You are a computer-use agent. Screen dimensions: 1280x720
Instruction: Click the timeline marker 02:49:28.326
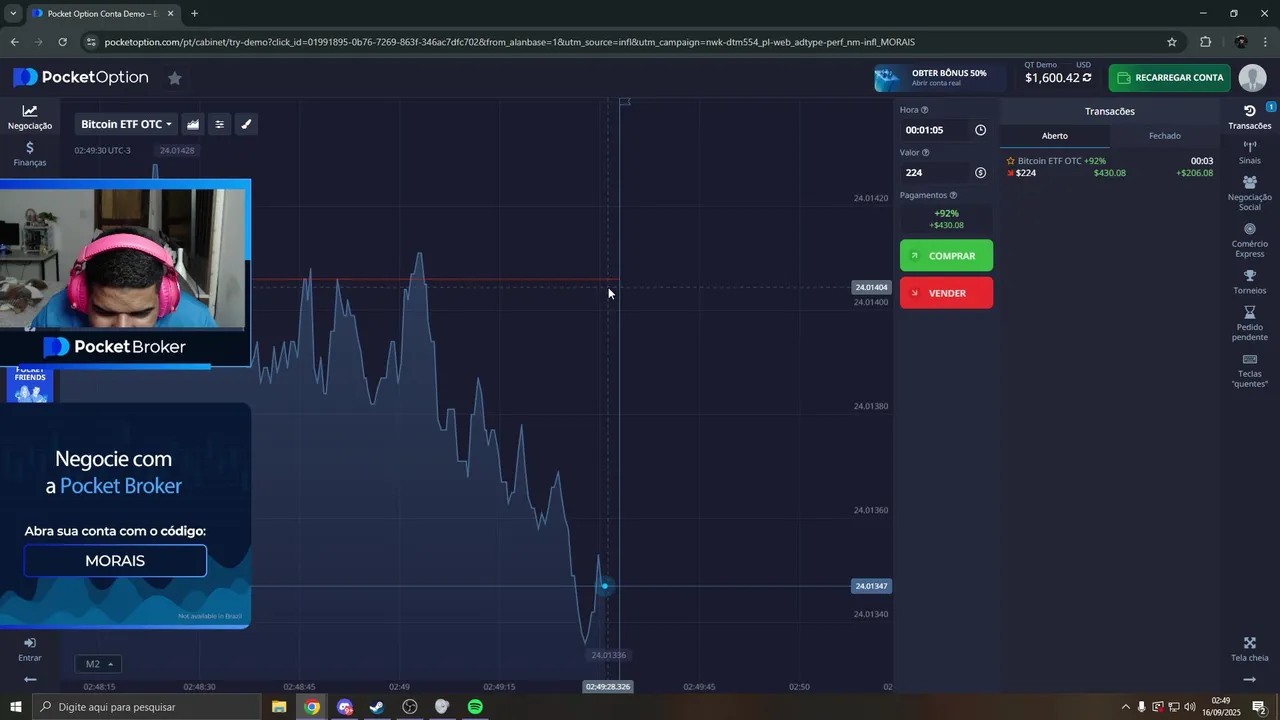click(x=608, y=687)
